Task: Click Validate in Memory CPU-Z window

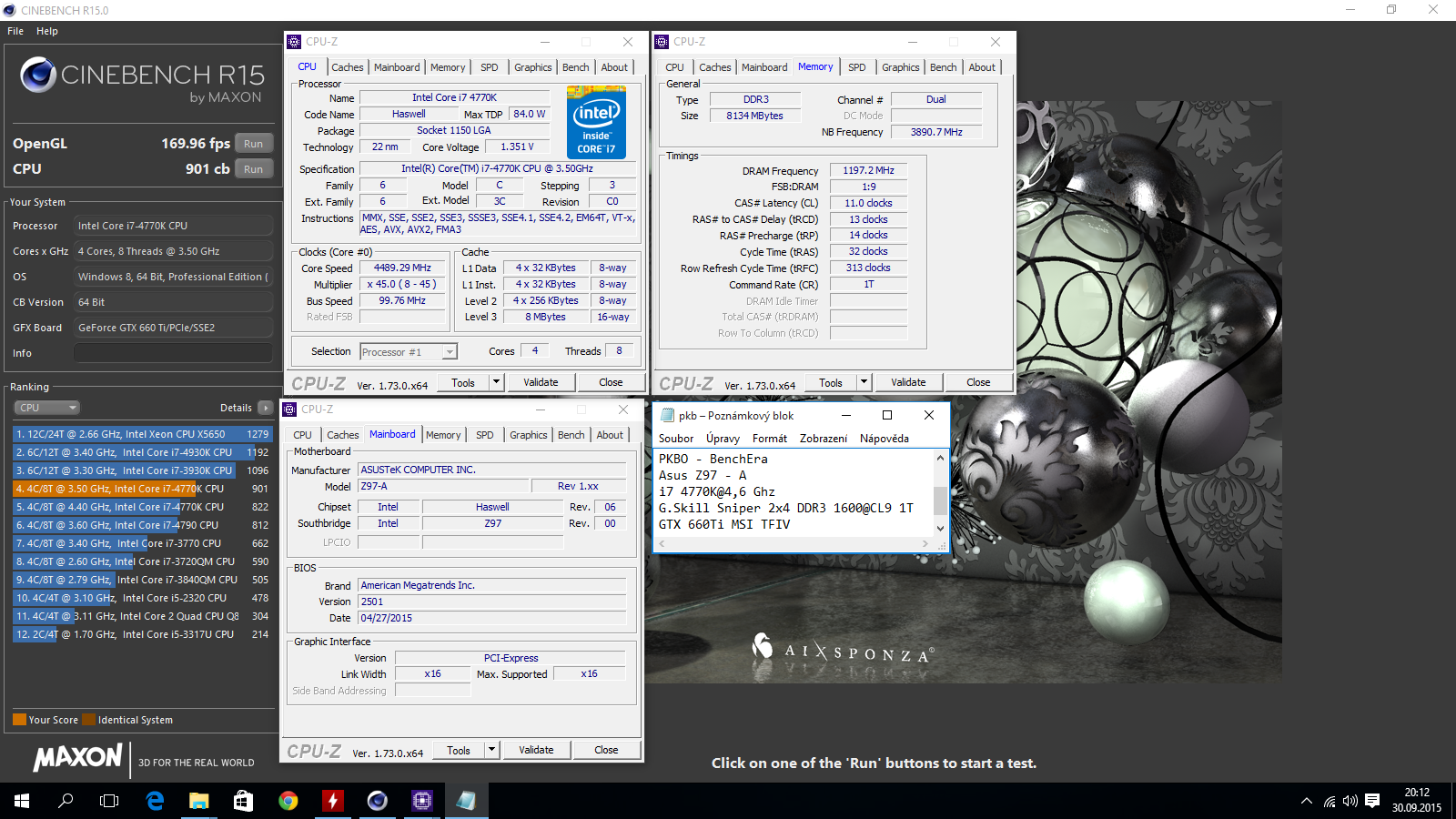Action: tap(908, 382)
